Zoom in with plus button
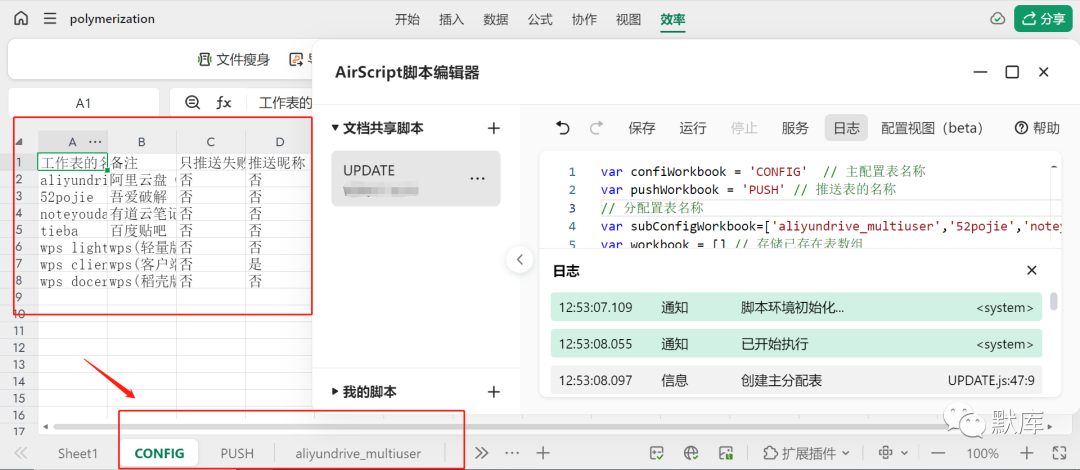This screenshot has height=470, width=1080. [1027, 453]
